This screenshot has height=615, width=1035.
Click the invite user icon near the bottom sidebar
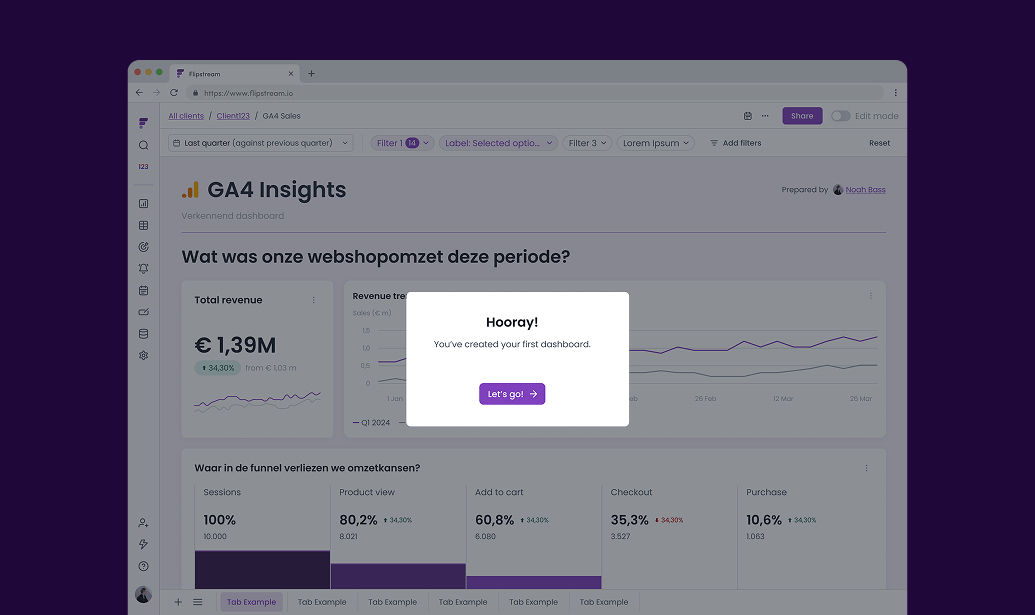(143, 522)
